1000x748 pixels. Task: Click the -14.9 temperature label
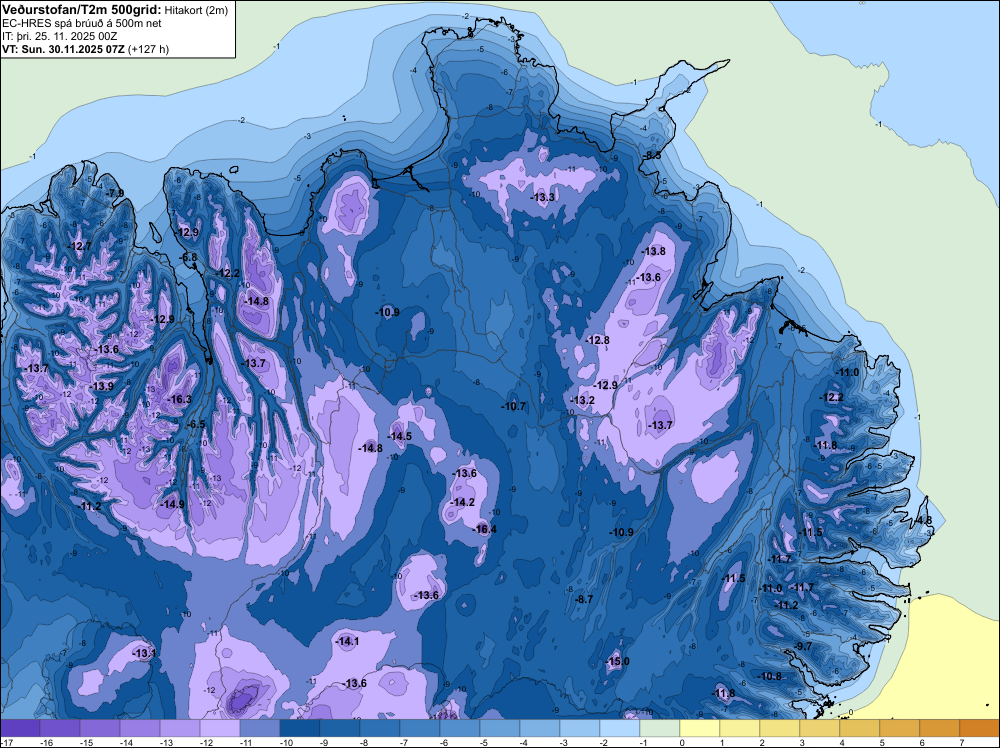(x=172, y=504)
